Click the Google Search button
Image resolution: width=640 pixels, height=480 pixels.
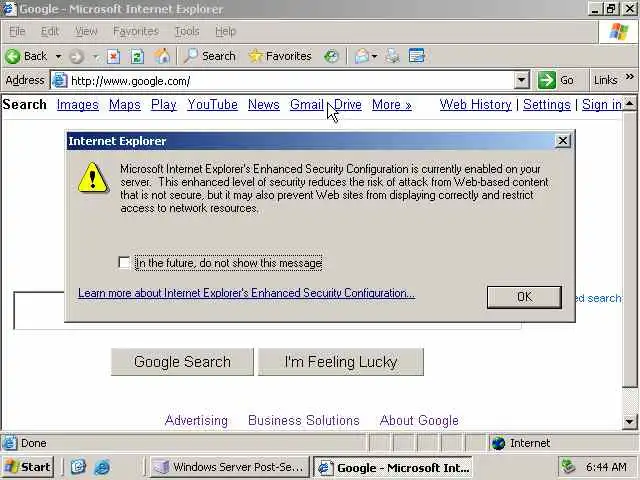[x=182, y=362]
